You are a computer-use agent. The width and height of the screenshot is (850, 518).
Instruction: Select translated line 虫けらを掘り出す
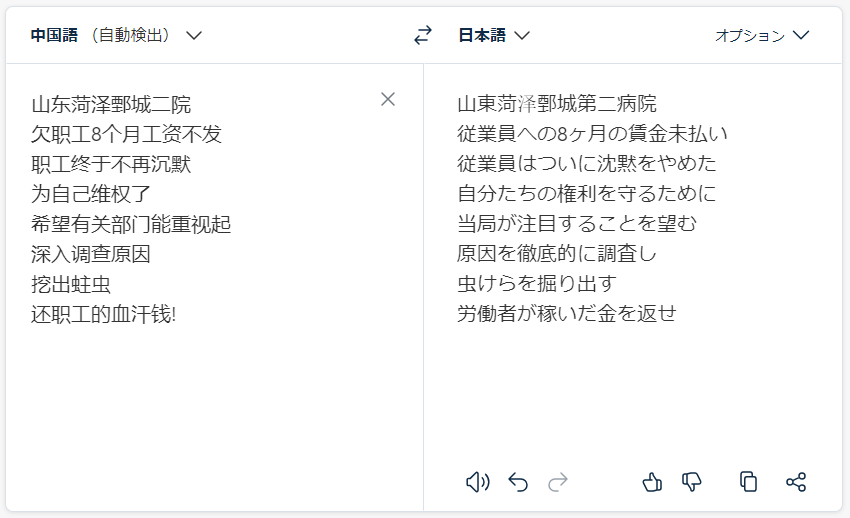537,283
